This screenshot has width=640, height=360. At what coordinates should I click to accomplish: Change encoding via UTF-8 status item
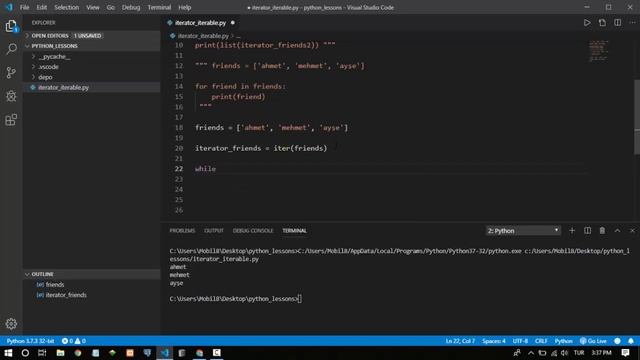[x=520, y=341]
